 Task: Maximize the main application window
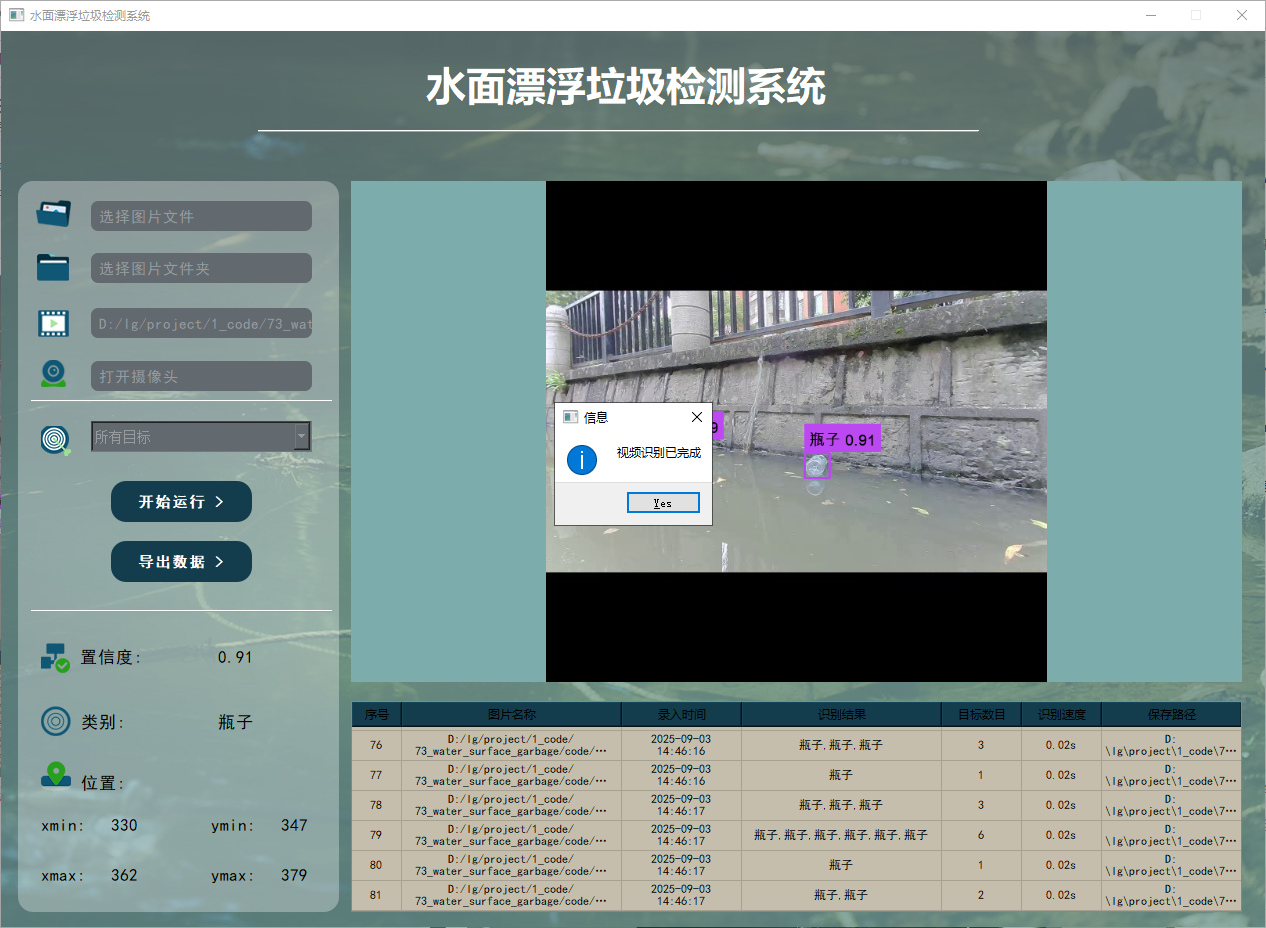coord(1196,15)
